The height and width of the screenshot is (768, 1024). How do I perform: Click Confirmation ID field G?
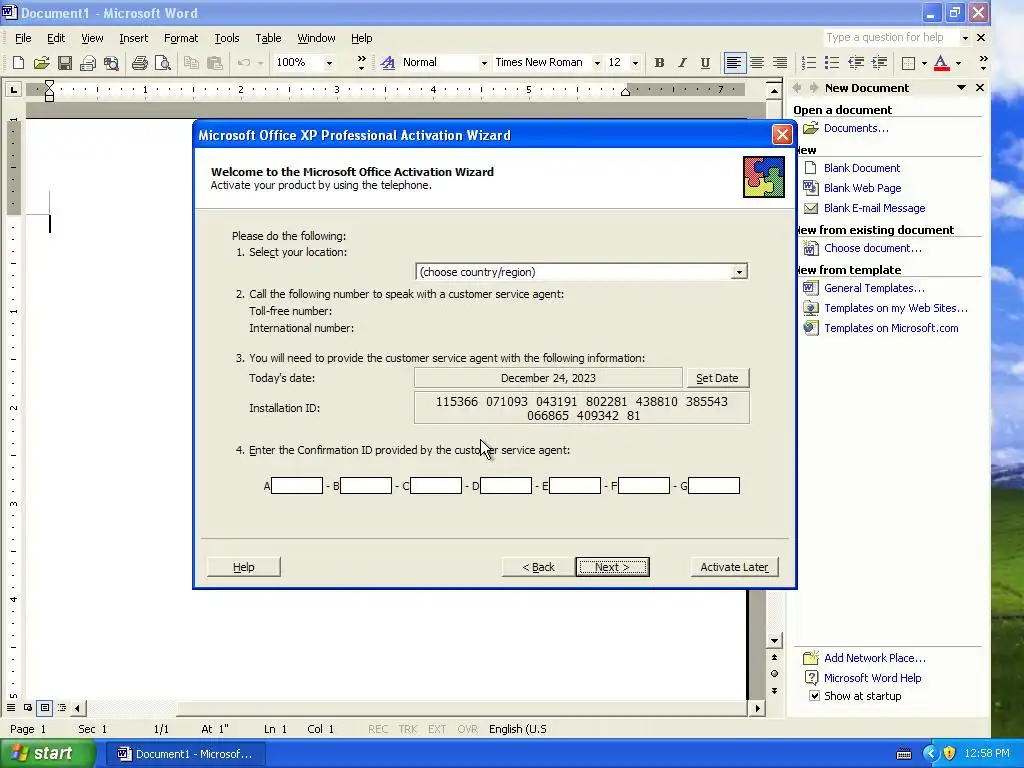click(714, 485)
